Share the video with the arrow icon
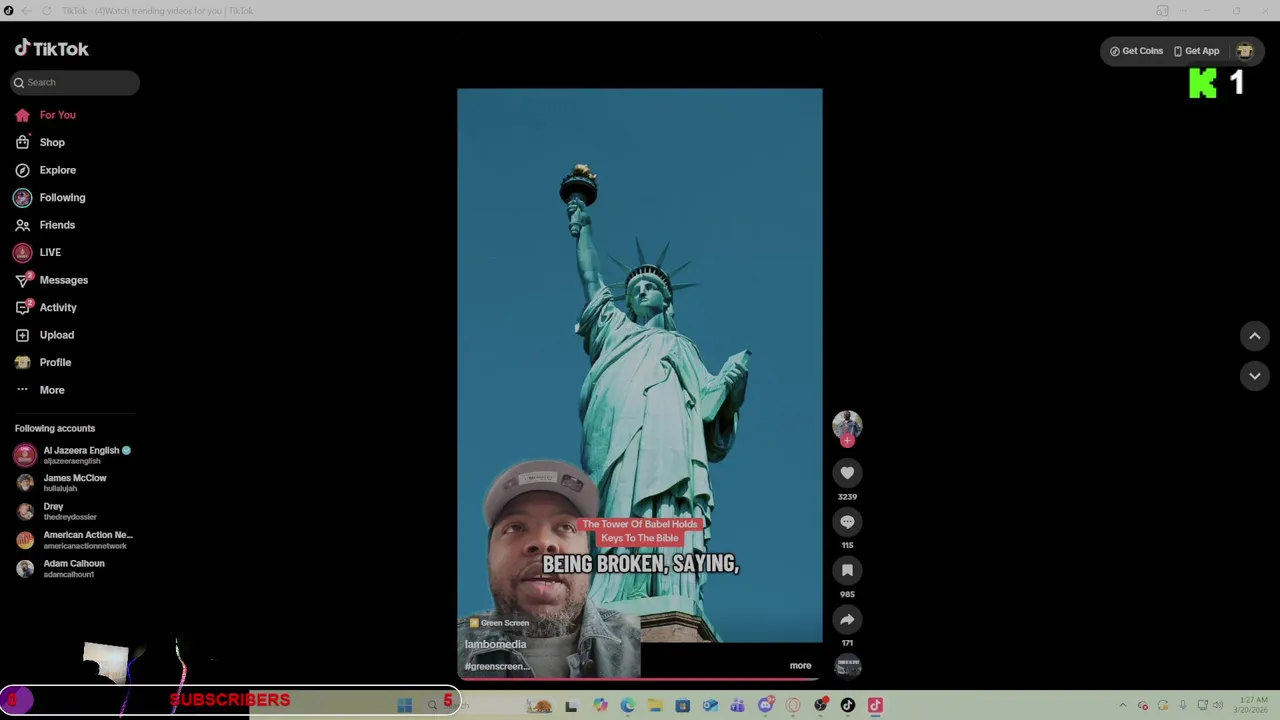 pos(847,619)
